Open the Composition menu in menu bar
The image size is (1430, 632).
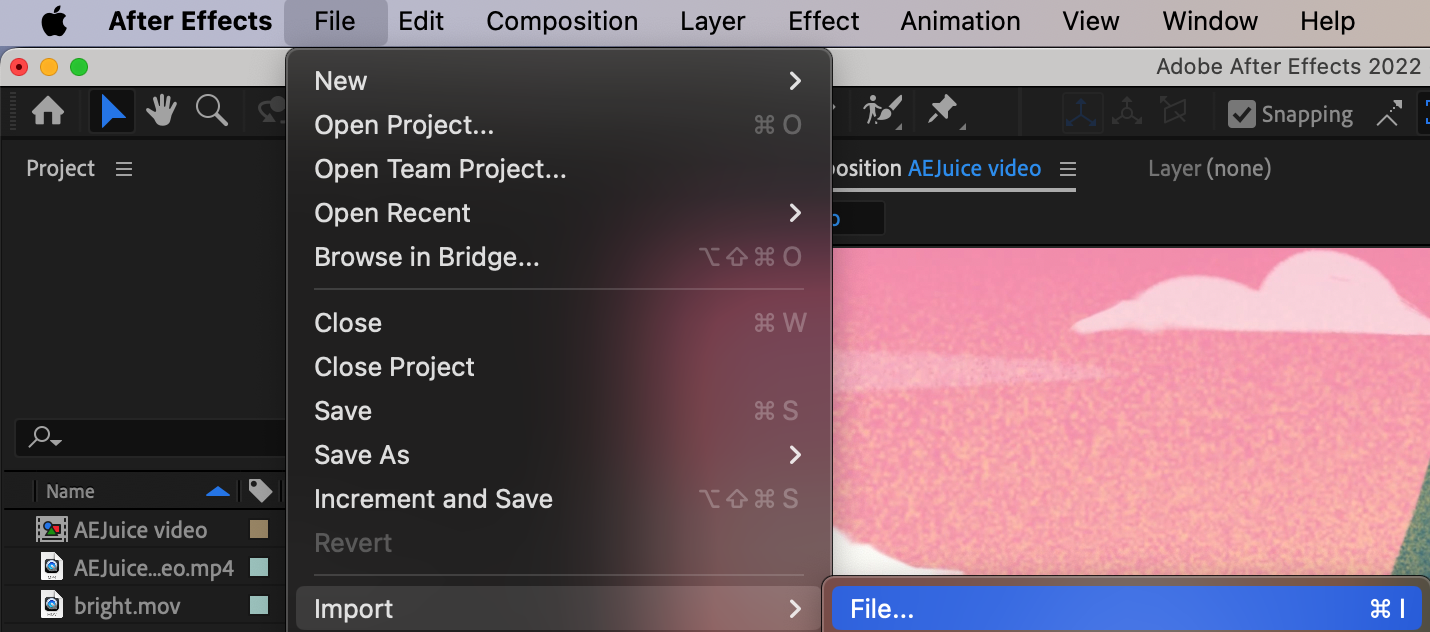tap(562, 21)
